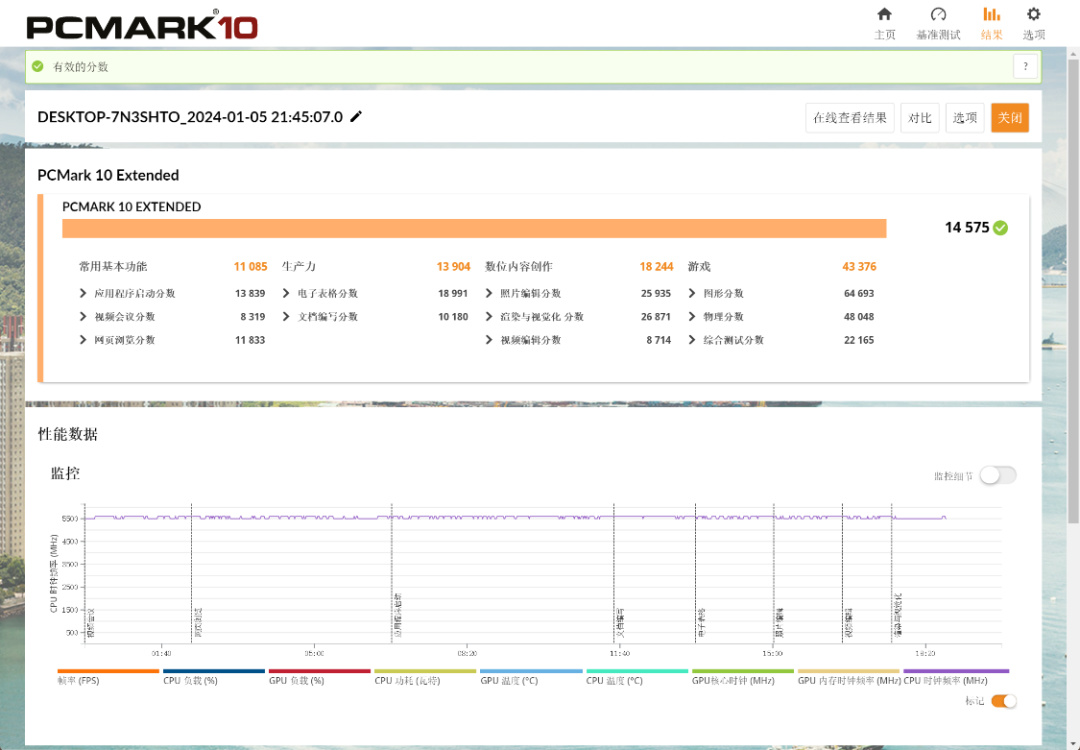
Task: Select the CPU 负载 (%) legend swatch
Action: [214, 671]
